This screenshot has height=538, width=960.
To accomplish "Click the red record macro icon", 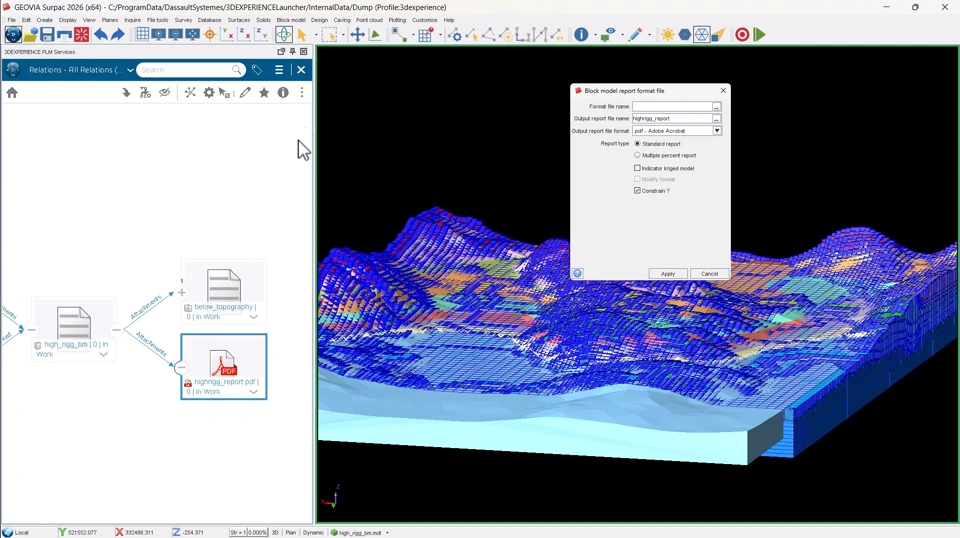I will [x=742, y=35].
